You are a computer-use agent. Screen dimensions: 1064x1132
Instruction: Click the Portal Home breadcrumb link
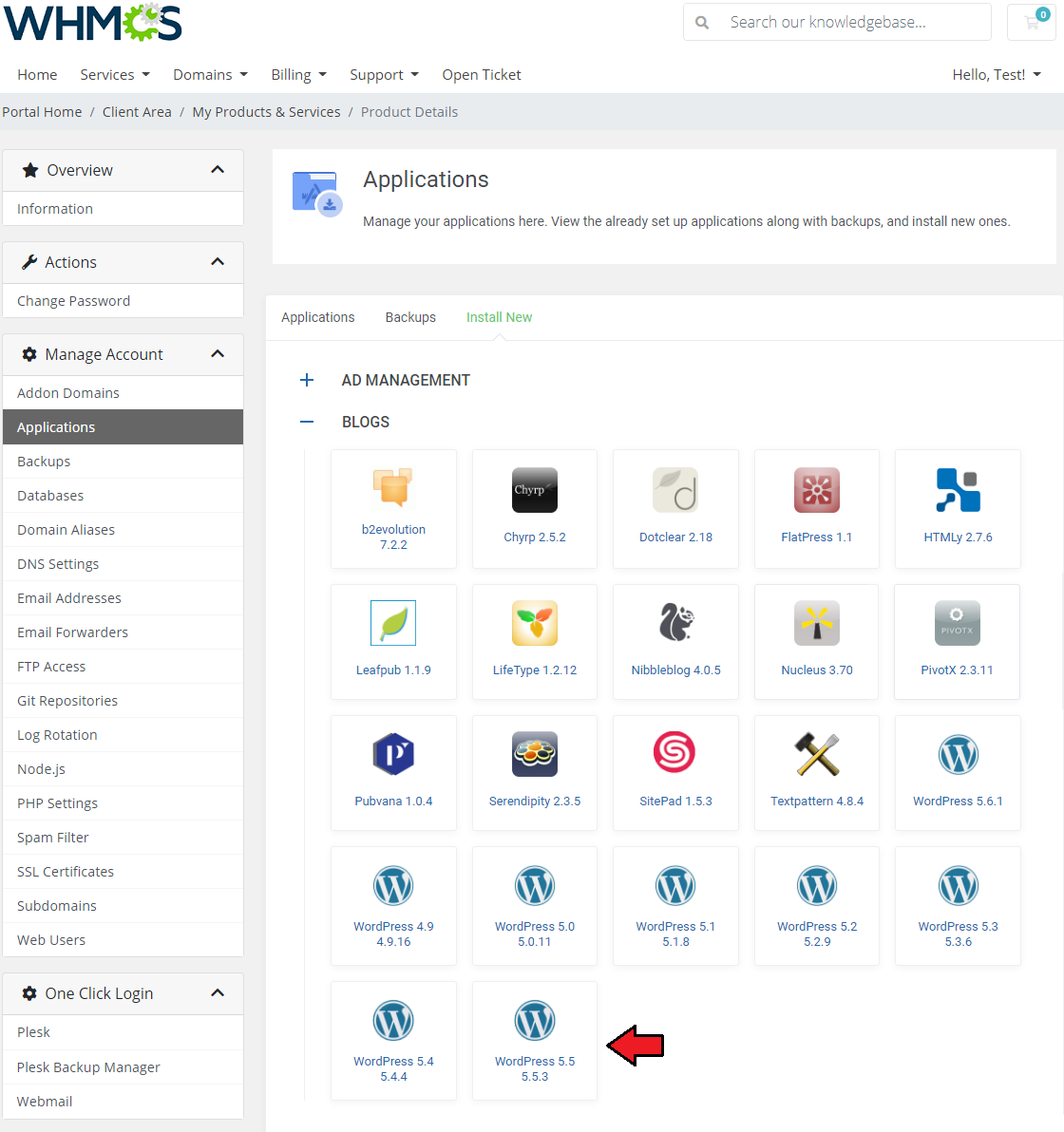click(42, 112)
